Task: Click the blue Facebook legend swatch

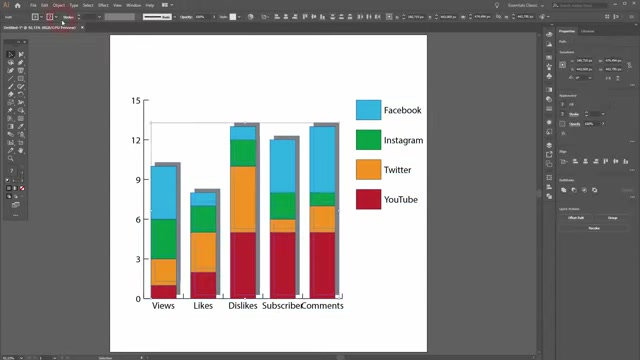Action: pyautogui.click(x=368, y=110)
